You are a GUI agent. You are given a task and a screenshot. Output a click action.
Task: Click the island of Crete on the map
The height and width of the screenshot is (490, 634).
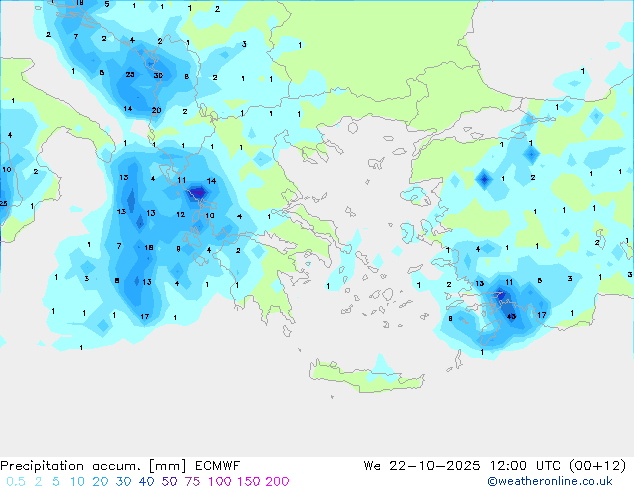click(x=366, y=376)
